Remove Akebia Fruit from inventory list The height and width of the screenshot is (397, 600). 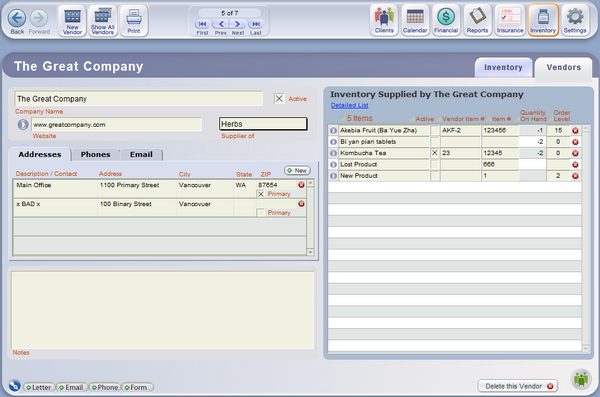(x=575, y=131)
